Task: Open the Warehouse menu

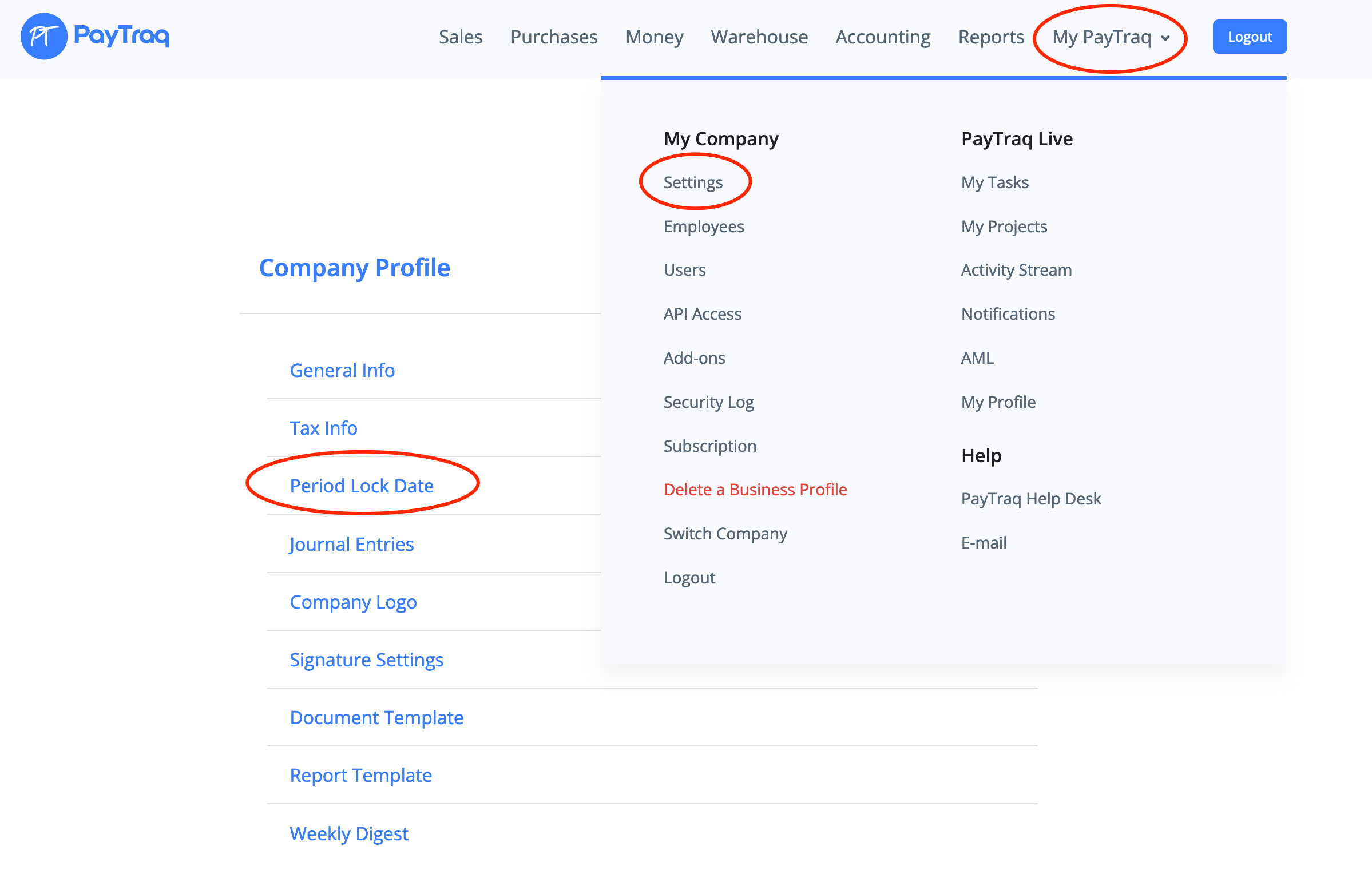Action: (x=759, y=37)
